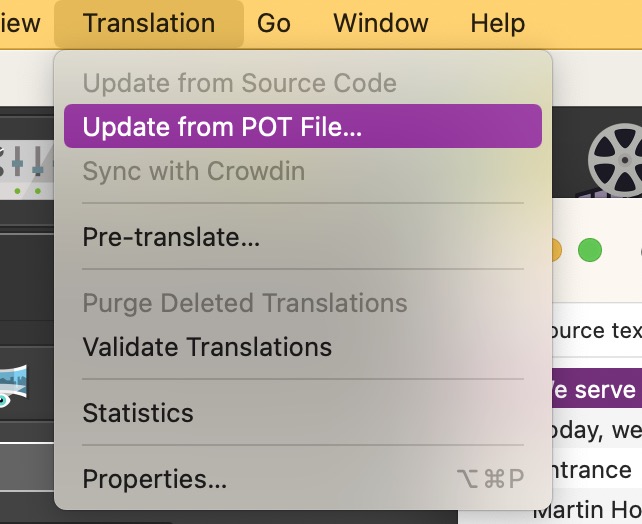642x524 pixels.
Task: Open the Window menu
Action: tap(383, 23)
